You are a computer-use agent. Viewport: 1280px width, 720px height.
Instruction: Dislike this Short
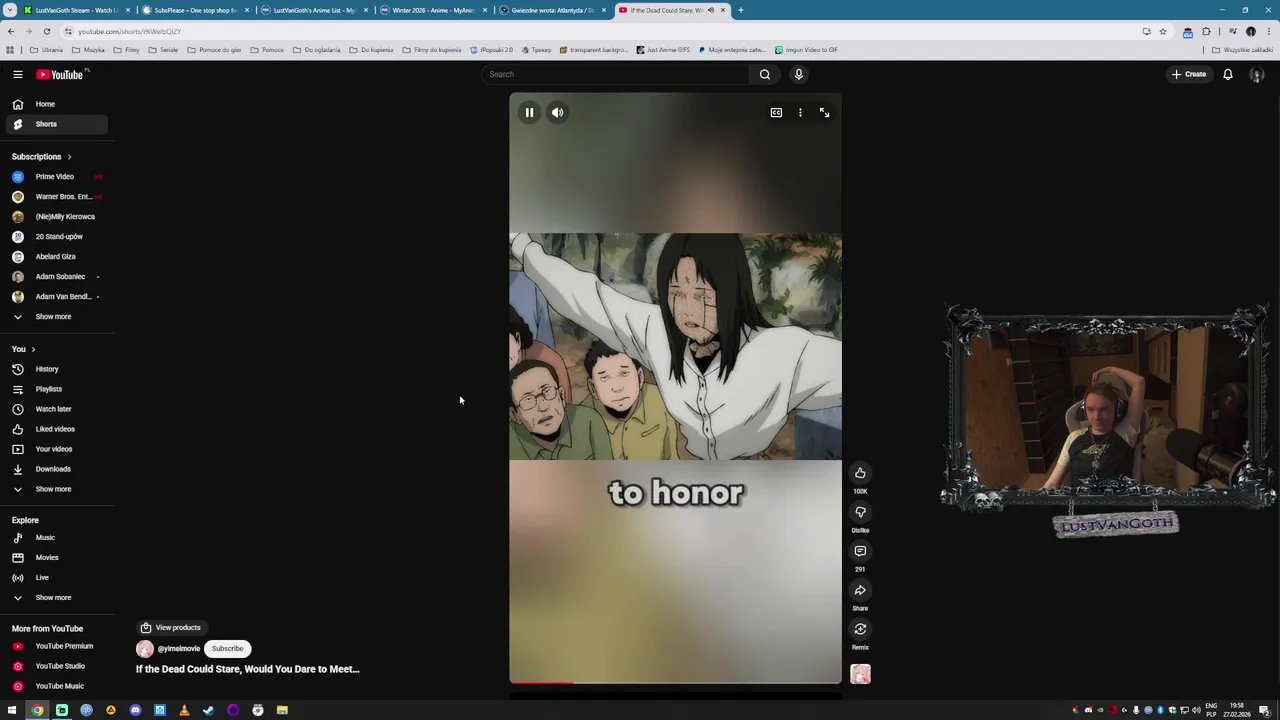860,512
